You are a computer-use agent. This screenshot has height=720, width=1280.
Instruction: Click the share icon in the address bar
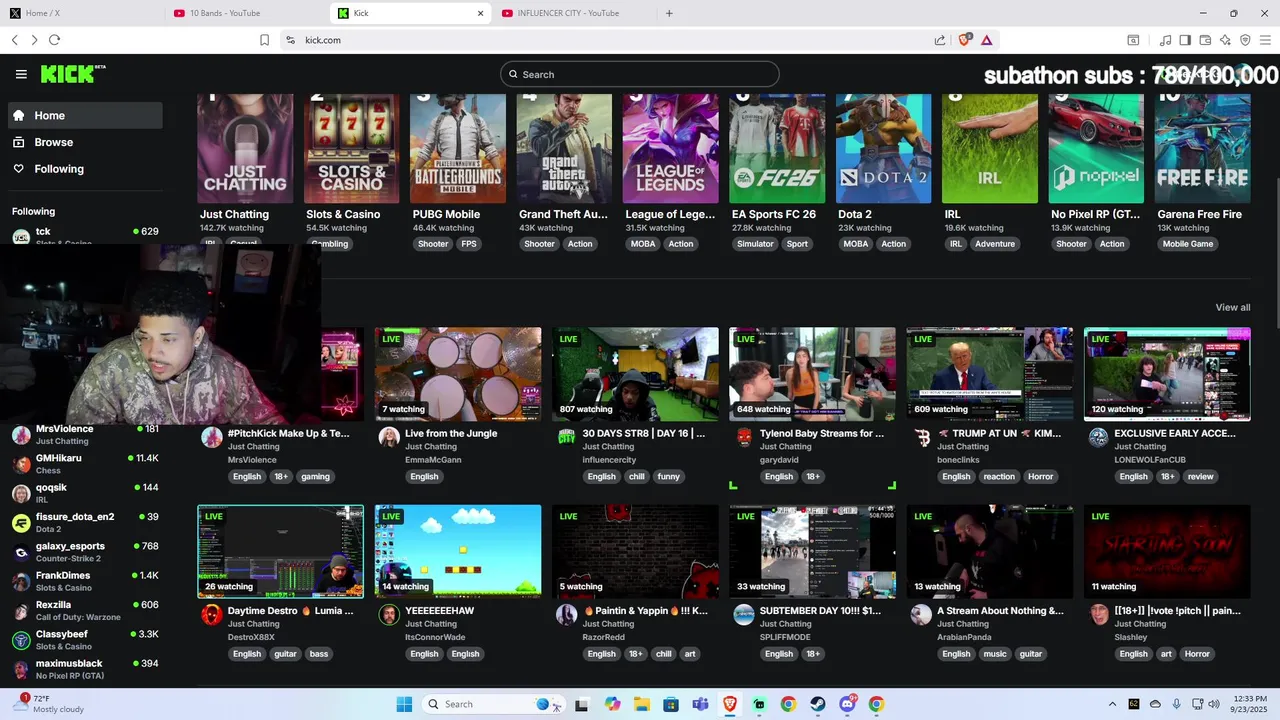940,40
